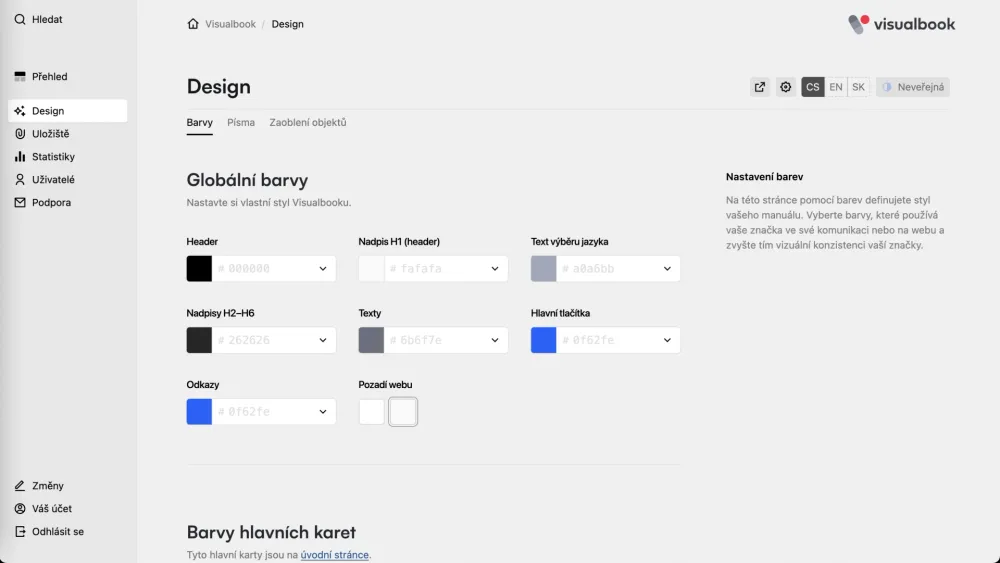Expand the Texty color dropdown
Image resolution: width=1000 pixels, height=563 pixels.
[495, 340]
